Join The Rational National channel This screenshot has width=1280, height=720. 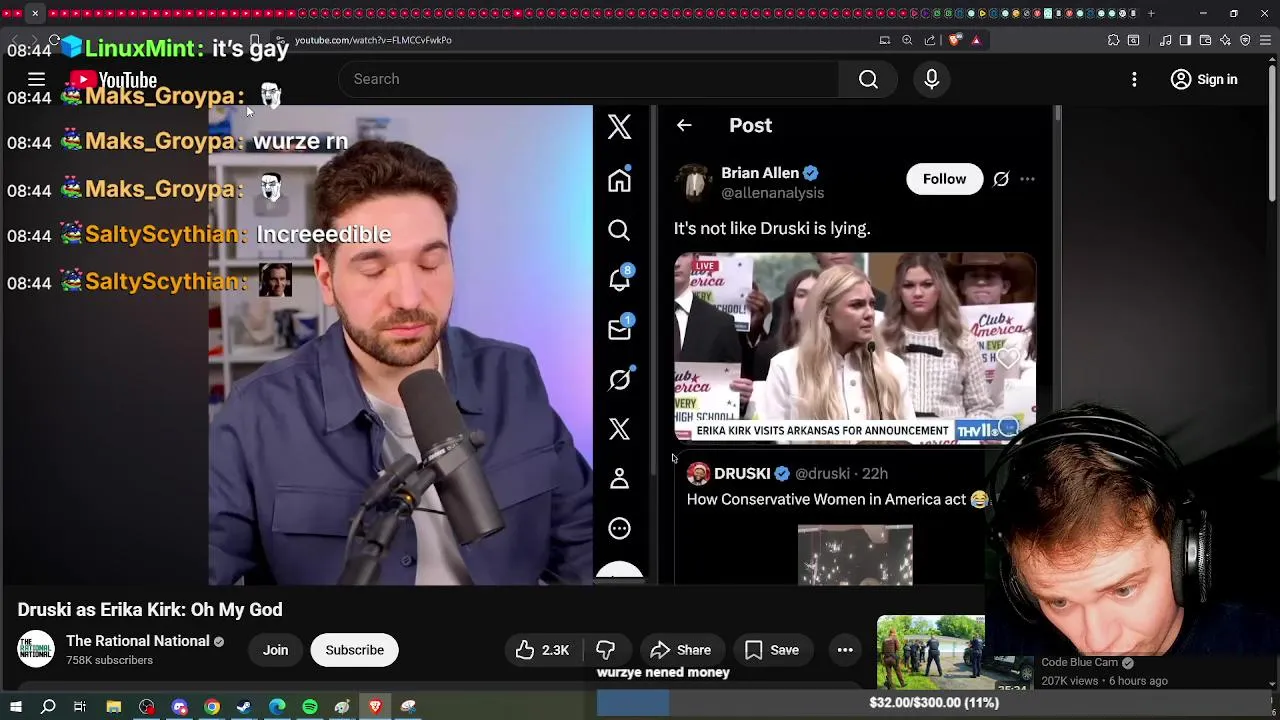[x=275, y=650]
